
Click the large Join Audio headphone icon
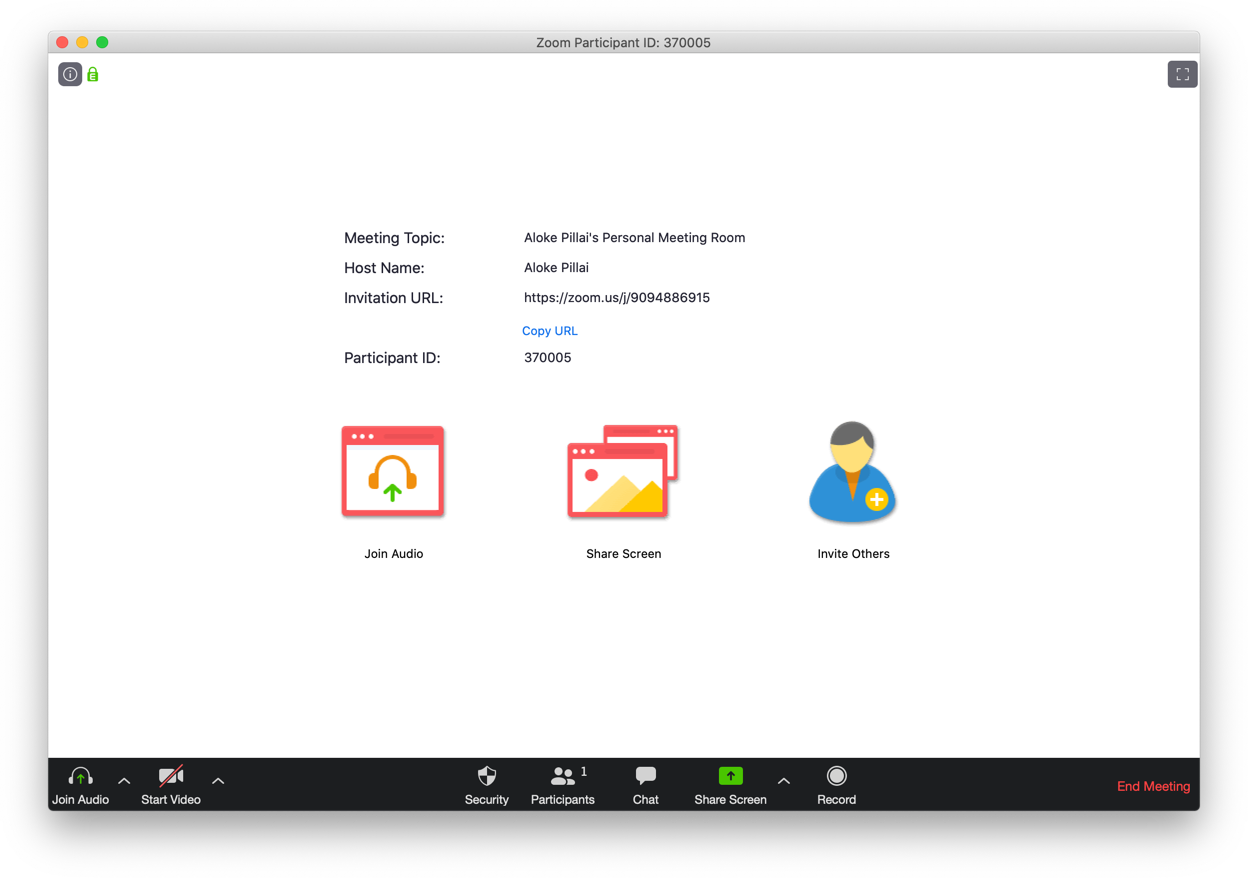click(393, 471)
